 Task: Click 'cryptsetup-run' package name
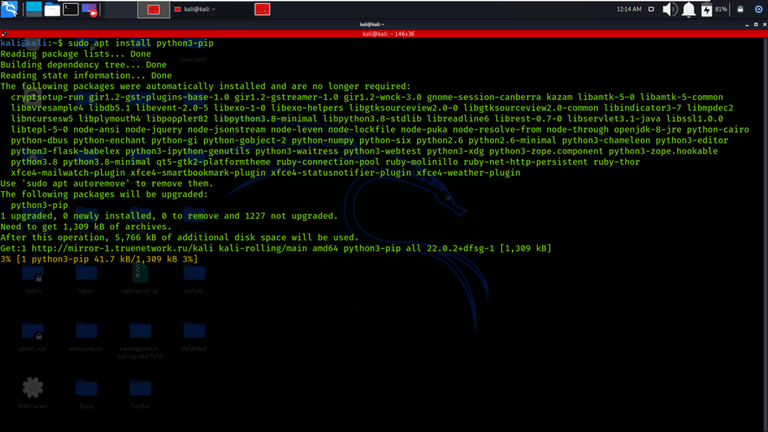click(x=47, y=97)
